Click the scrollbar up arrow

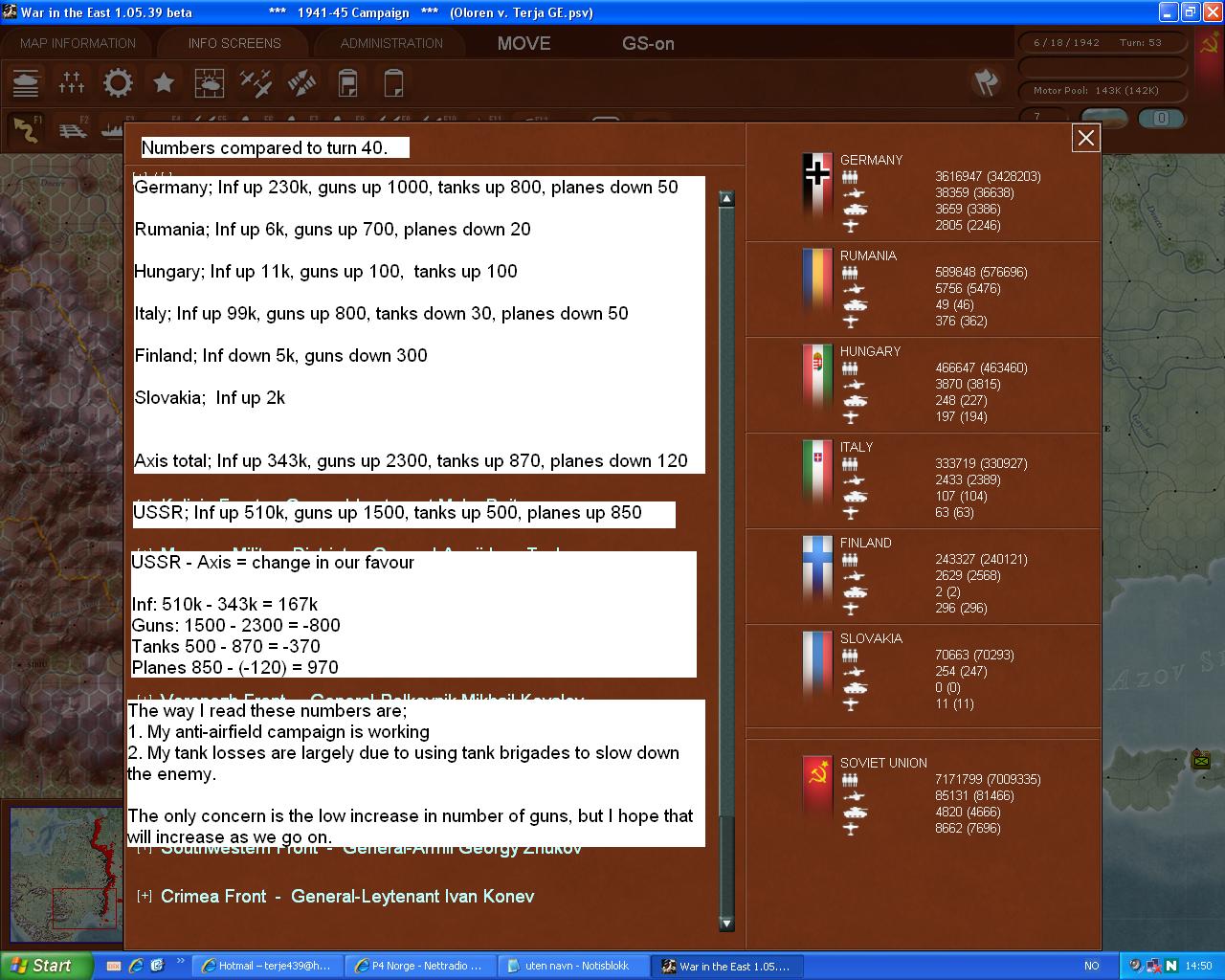click(x=726, y=199)
